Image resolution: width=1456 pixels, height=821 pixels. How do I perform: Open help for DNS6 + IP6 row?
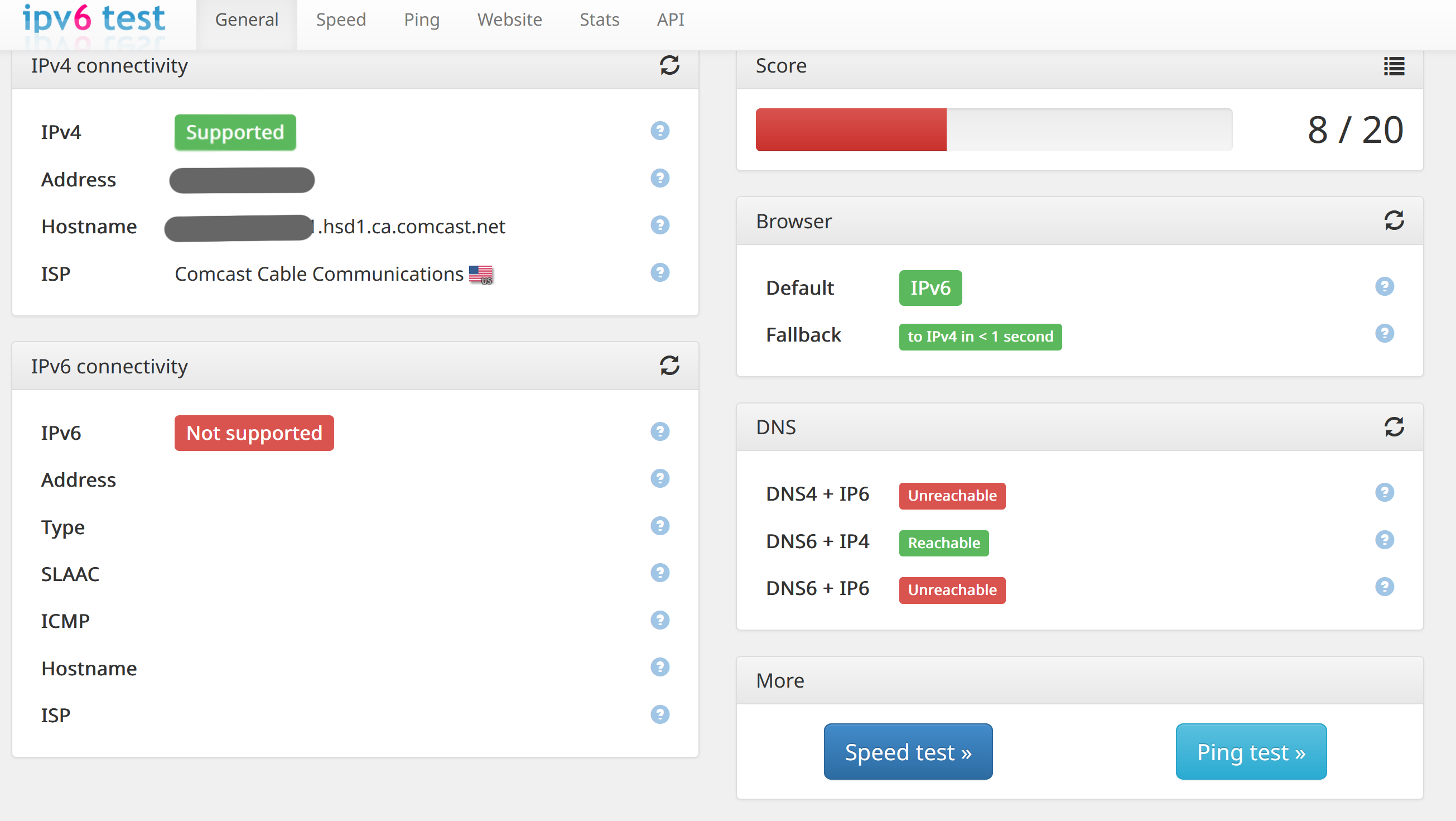tap(1384, 587)
